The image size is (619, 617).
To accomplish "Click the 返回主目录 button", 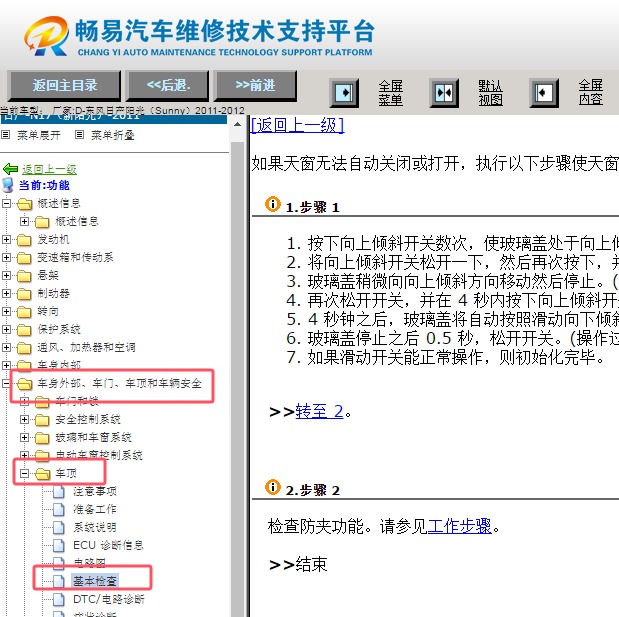I will coord(64,85).
